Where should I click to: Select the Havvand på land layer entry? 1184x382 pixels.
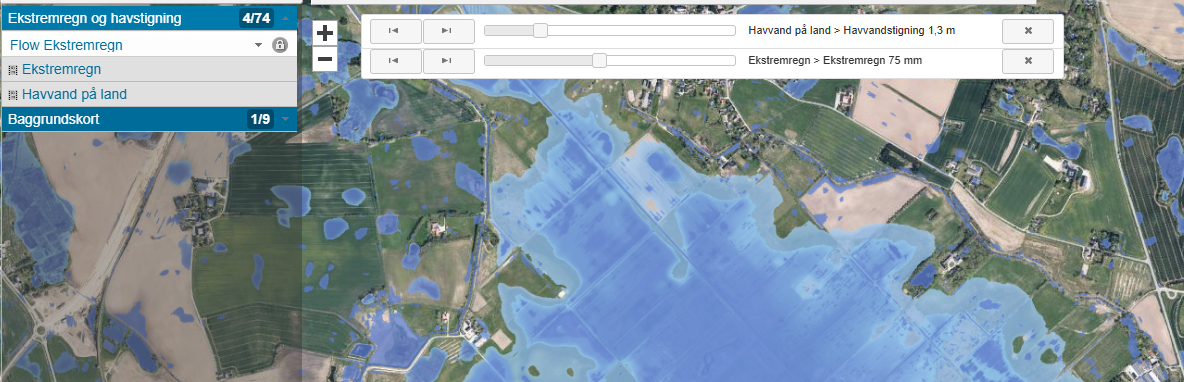[74, 94]
